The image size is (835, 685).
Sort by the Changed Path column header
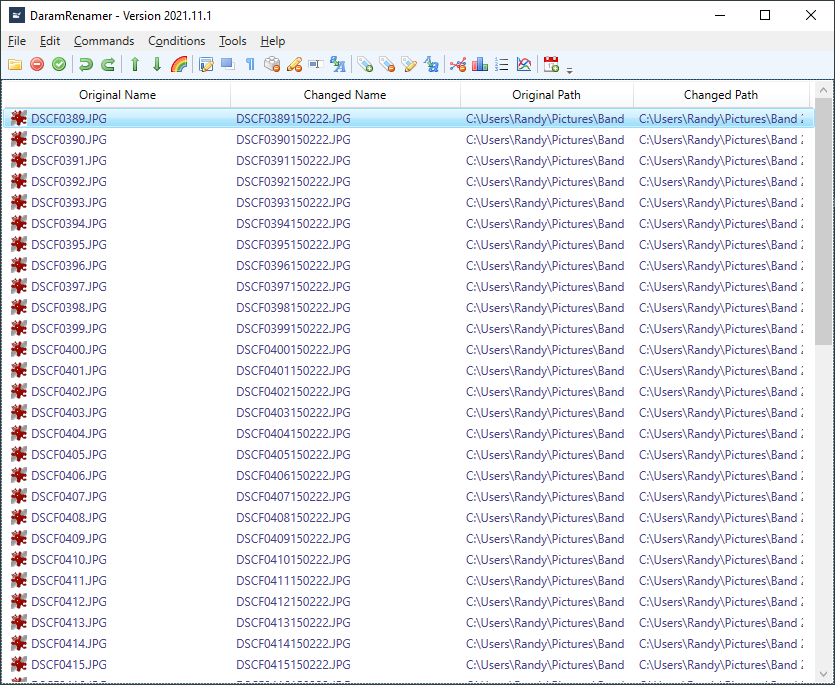(721, 95)
